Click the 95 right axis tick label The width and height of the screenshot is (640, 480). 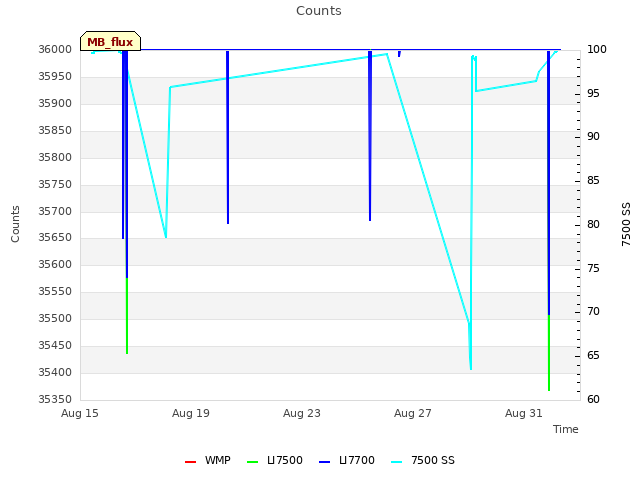point(593,93)
